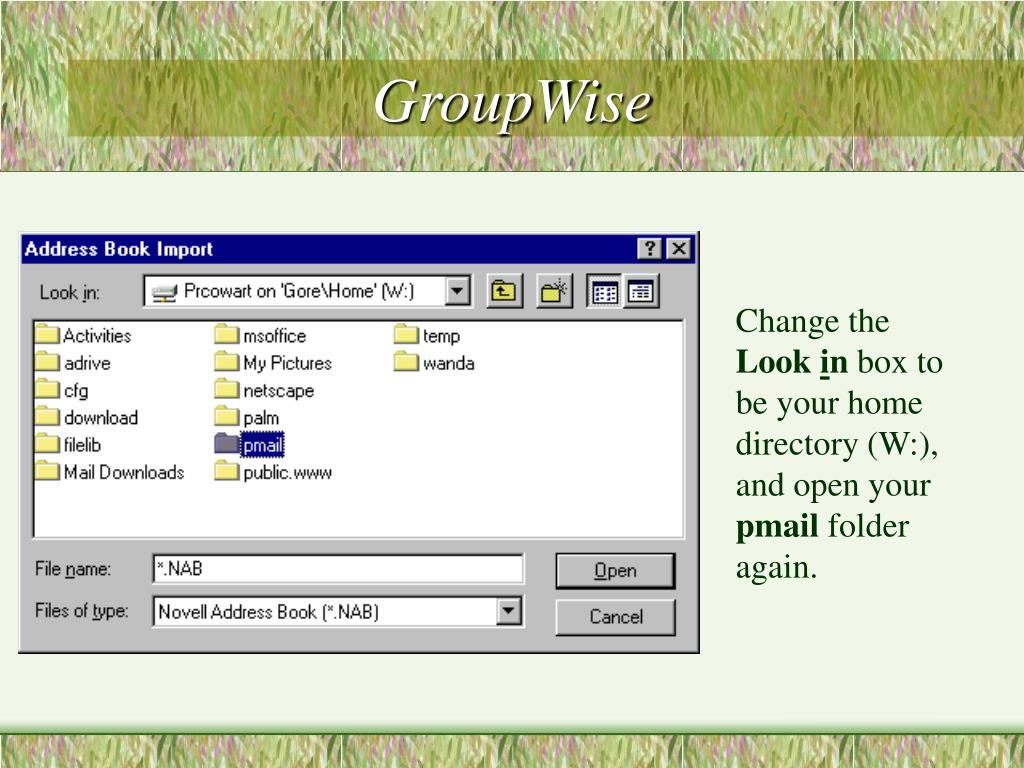
Task: Click the 'Activities' folder name
Action: pyautogui.click(x=97, y=336)
